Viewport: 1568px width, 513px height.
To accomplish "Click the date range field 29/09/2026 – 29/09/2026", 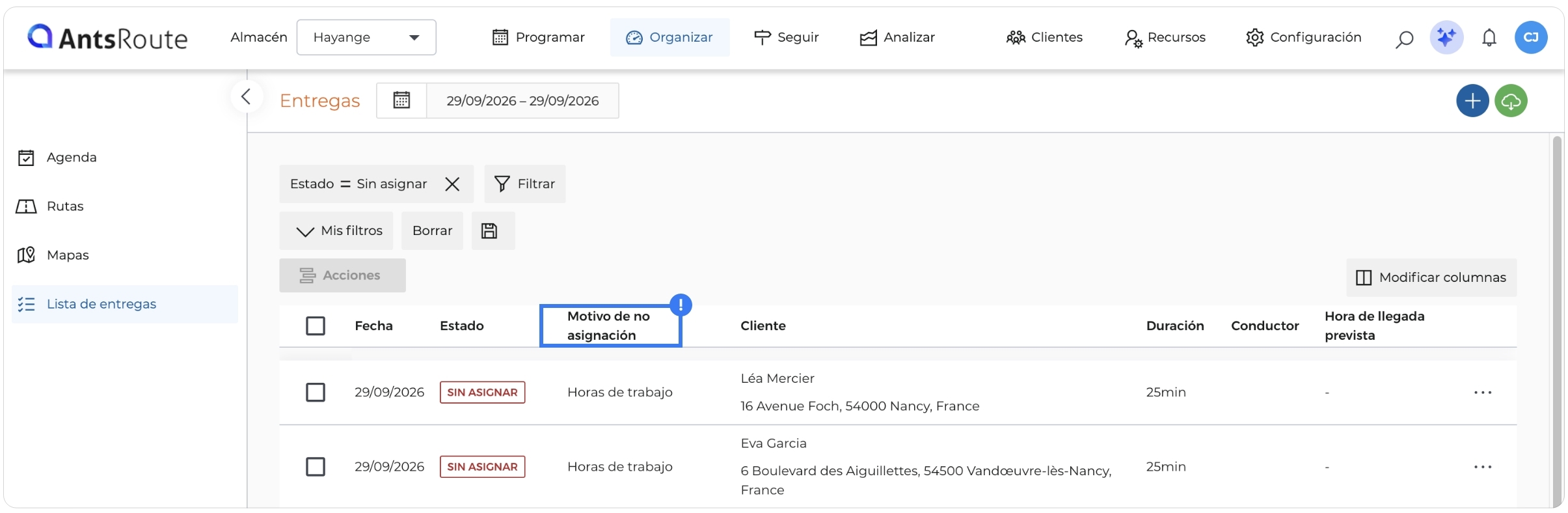I will pos(522,100).
